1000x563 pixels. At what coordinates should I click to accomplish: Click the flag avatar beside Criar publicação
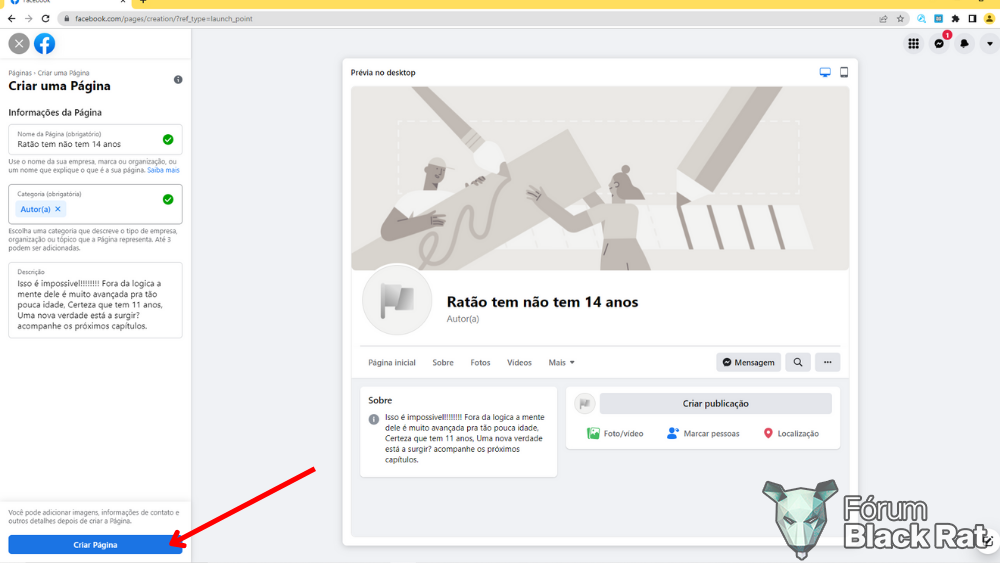tap(584, 404)
